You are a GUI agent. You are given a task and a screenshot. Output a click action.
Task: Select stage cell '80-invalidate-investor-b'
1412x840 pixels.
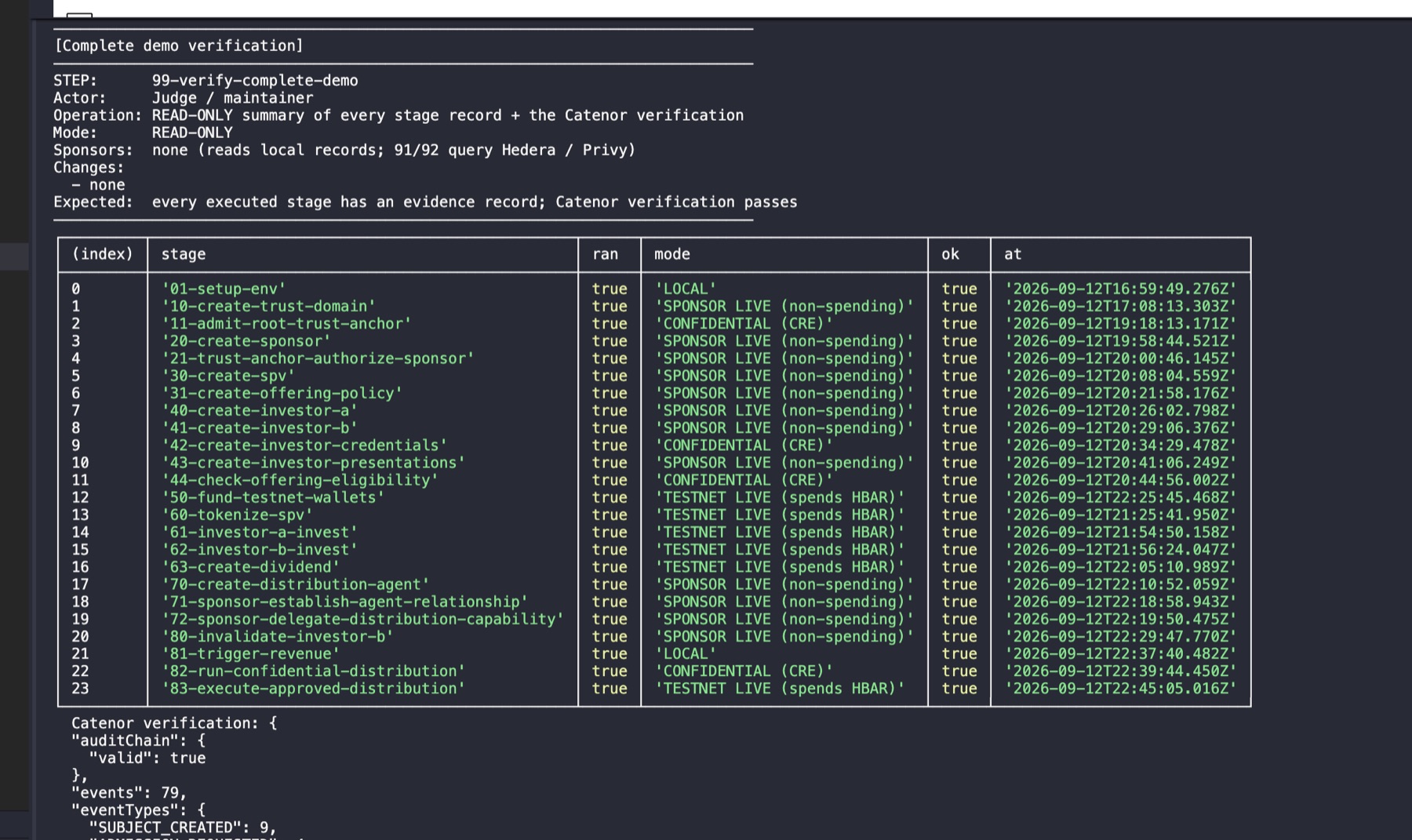click(x=278, y=636)
